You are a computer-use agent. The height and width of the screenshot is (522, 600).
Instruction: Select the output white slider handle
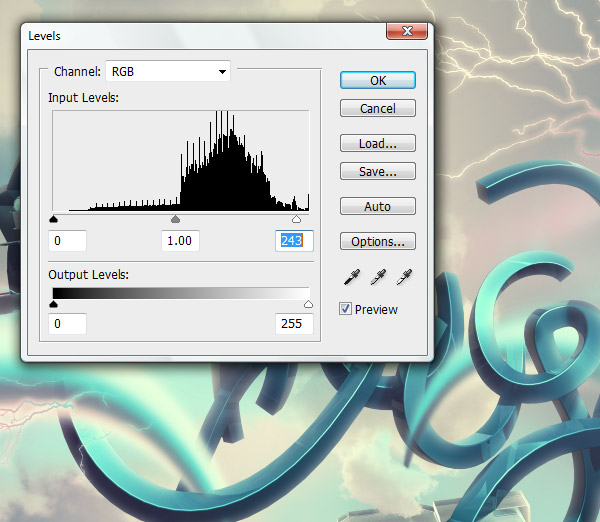click(308, 304)
